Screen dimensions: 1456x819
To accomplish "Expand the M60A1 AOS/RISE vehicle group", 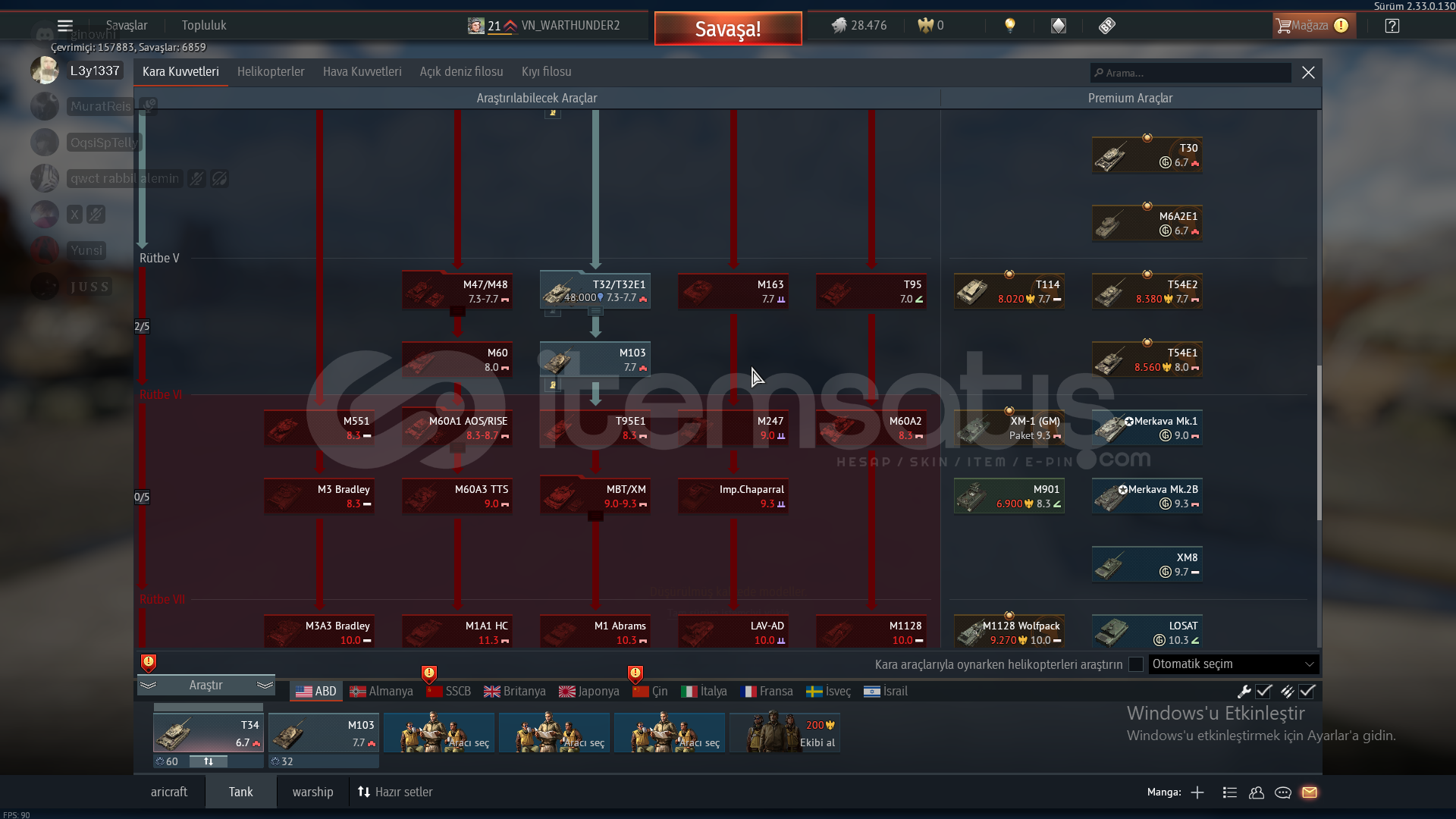I will click(457, 447).
